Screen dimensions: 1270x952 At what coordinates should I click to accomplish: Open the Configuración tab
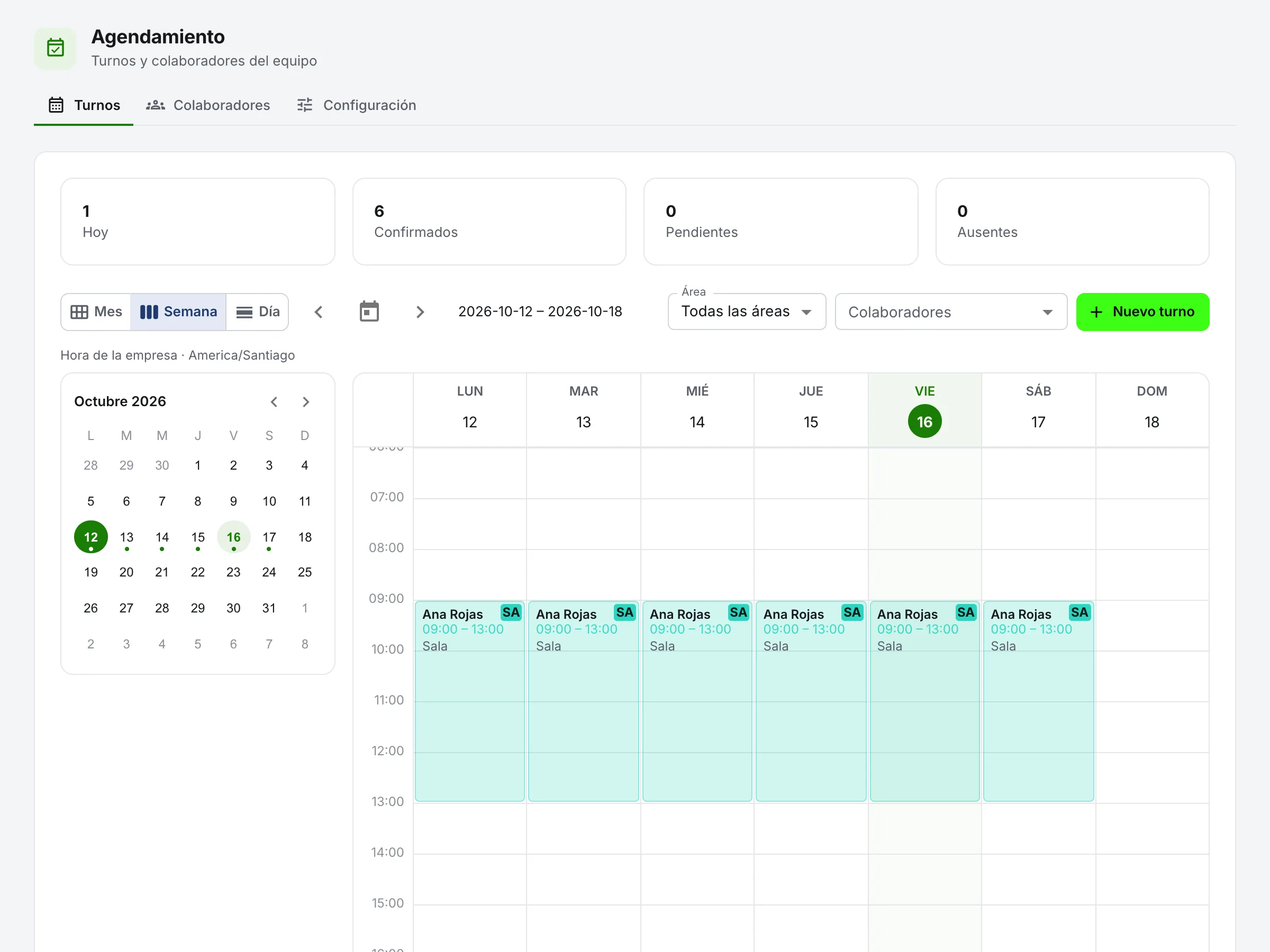357,105
